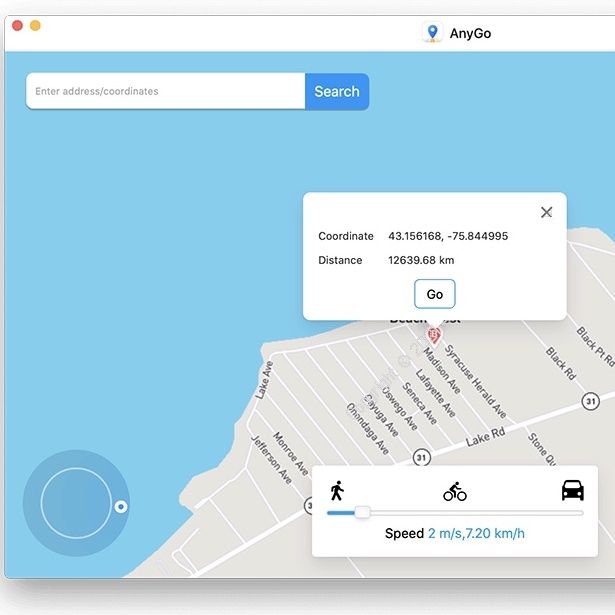Click the Coordinate label in popup
The width and height of the screenshot is (615, 615).
(346, 236)
